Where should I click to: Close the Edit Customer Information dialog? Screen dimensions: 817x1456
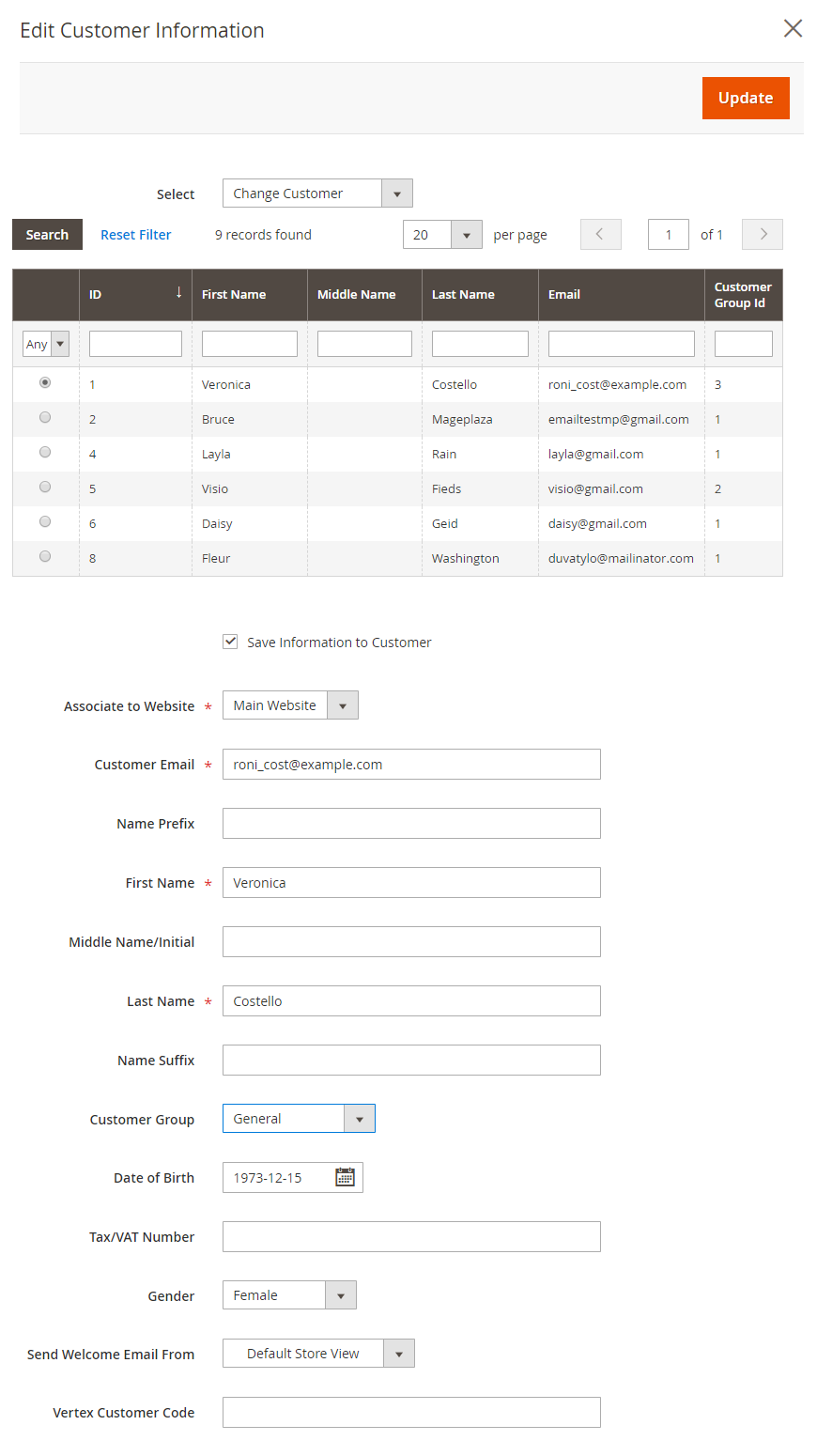click(x=793, y=29)
